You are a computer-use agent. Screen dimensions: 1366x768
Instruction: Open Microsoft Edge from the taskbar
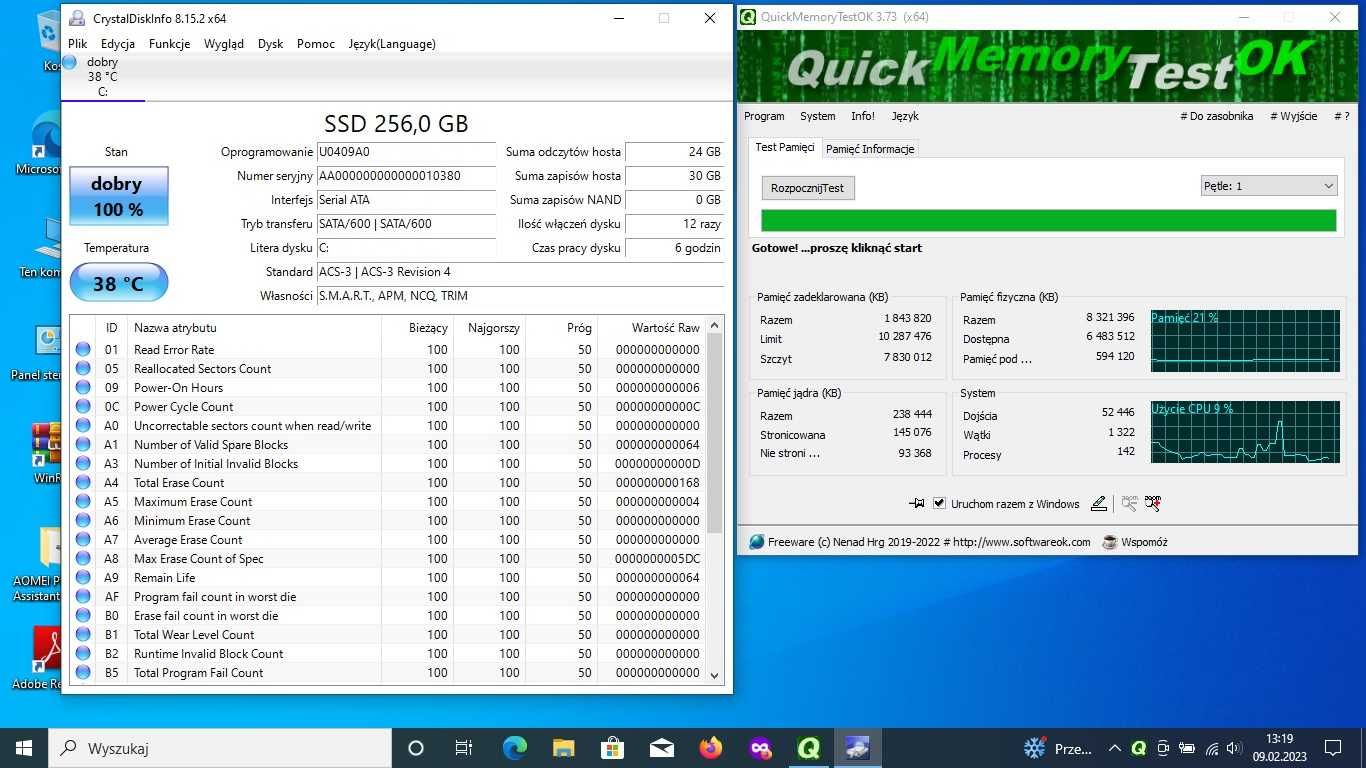tap(514, 748)
